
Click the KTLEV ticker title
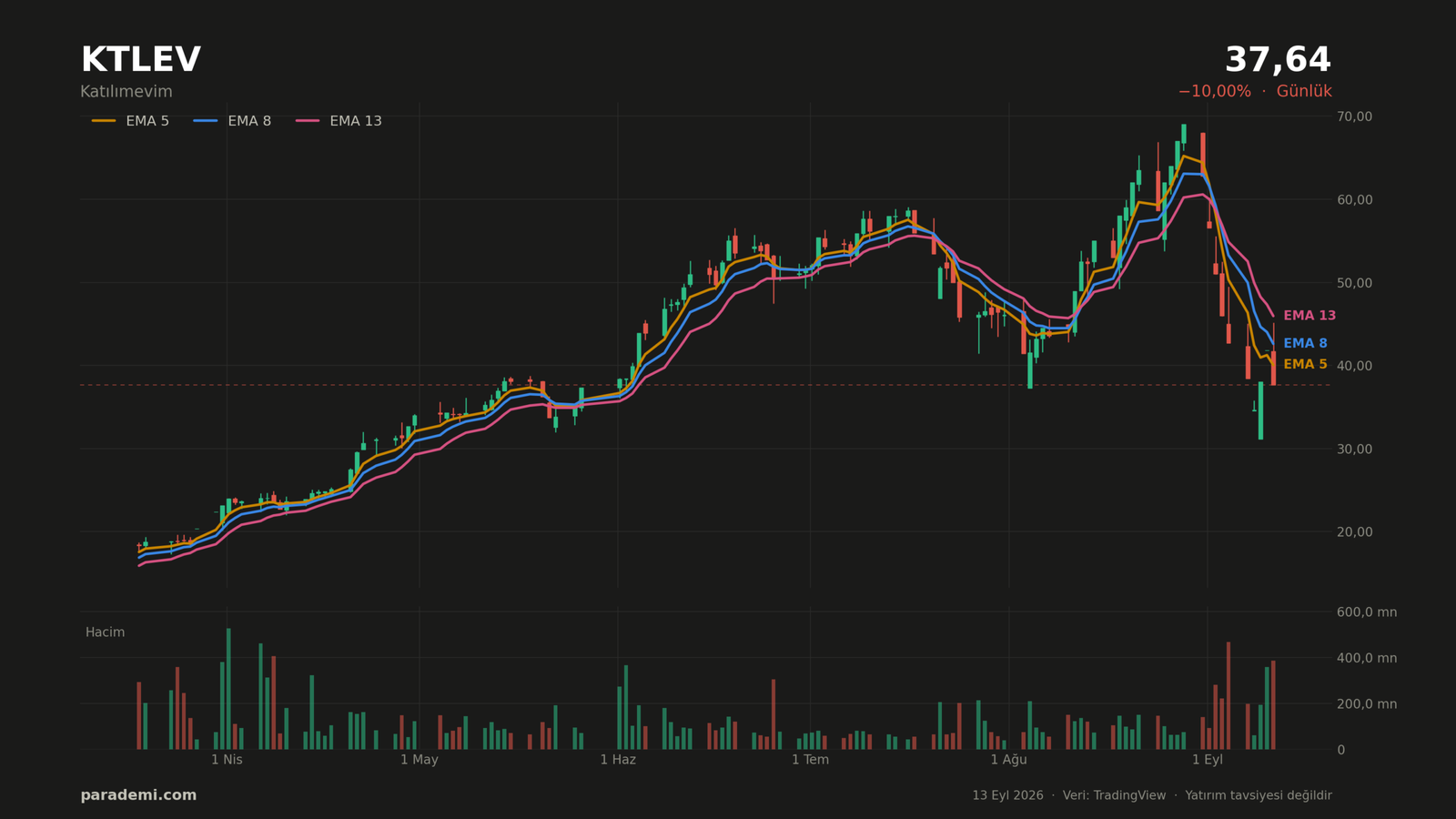(140, 60)
